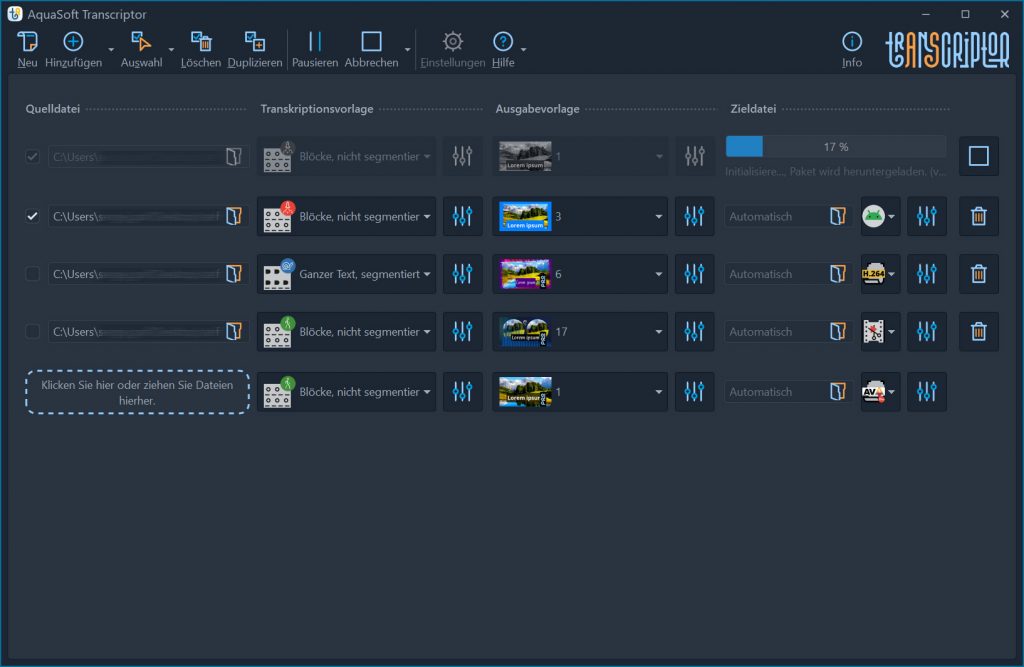This screenshot has height=667, width=1024.
Task: Click the 17 % progress bar
Action: coord(835,147)
